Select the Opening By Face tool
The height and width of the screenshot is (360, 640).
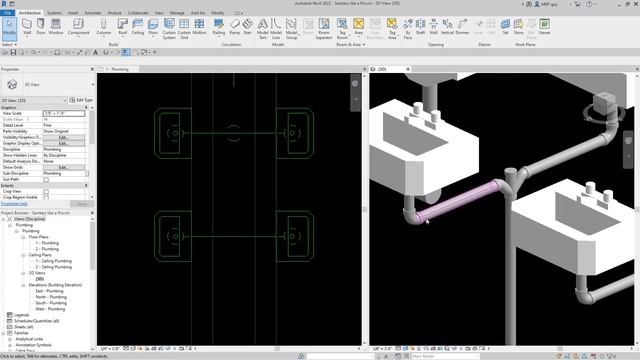(408, 29)
